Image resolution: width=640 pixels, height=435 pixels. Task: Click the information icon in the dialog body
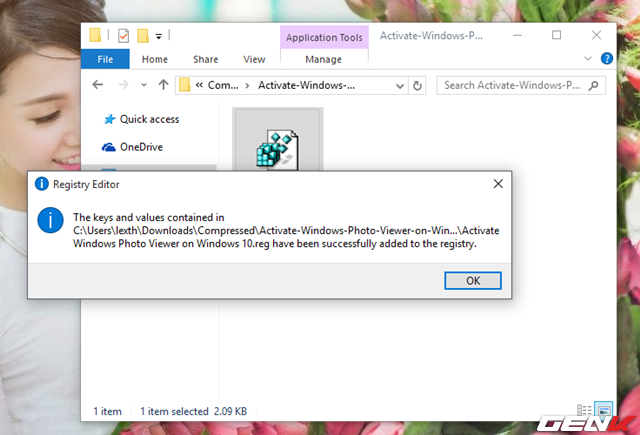pos(50,220)
